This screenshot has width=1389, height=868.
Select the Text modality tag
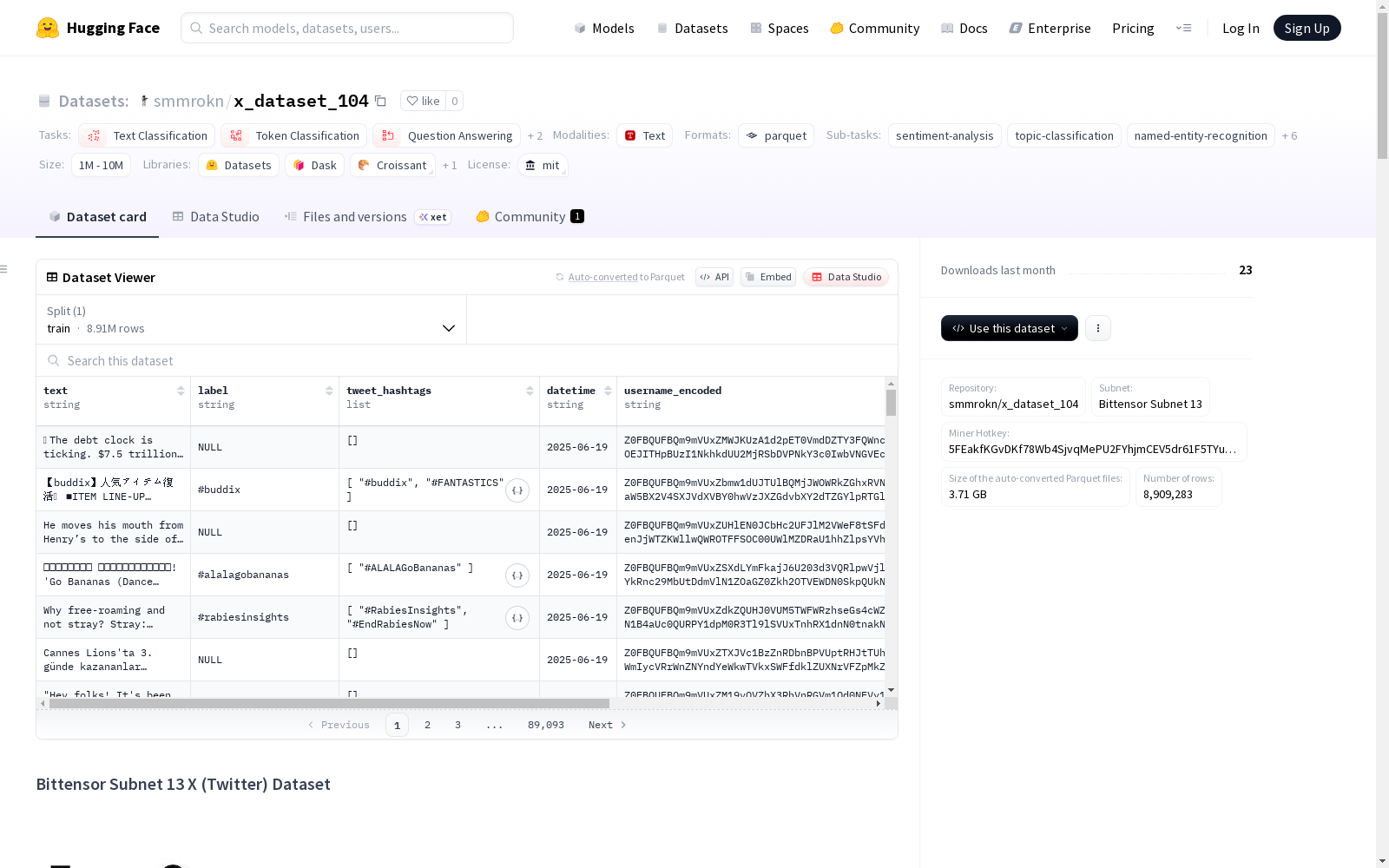(x=644, y=135)
